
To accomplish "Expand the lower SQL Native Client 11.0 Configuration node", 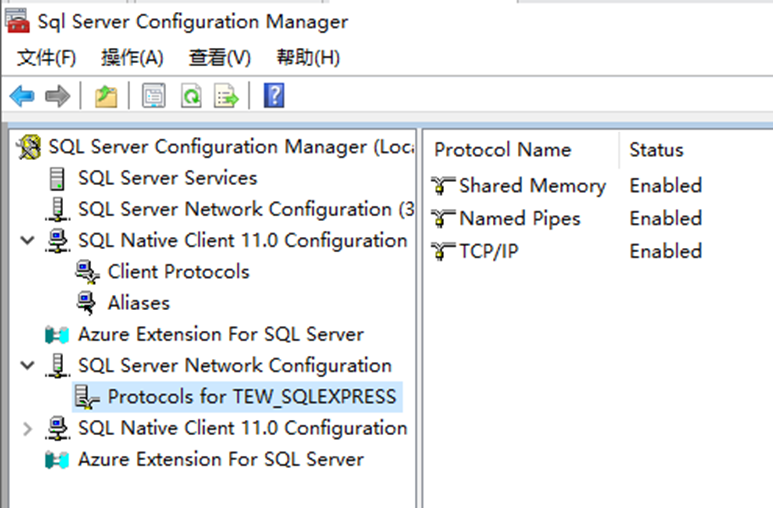I will 28,429.
